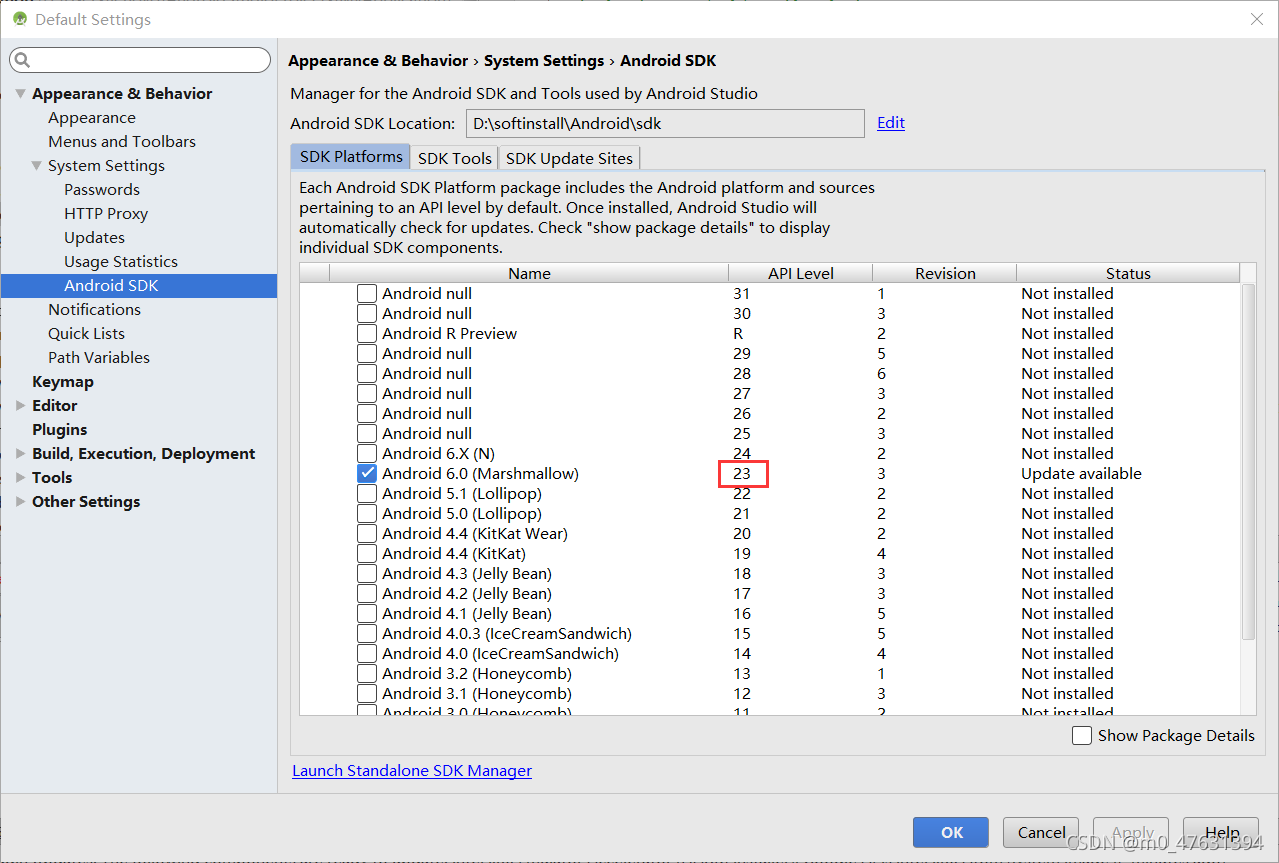Sort by the Revision column header

point(945,274)
